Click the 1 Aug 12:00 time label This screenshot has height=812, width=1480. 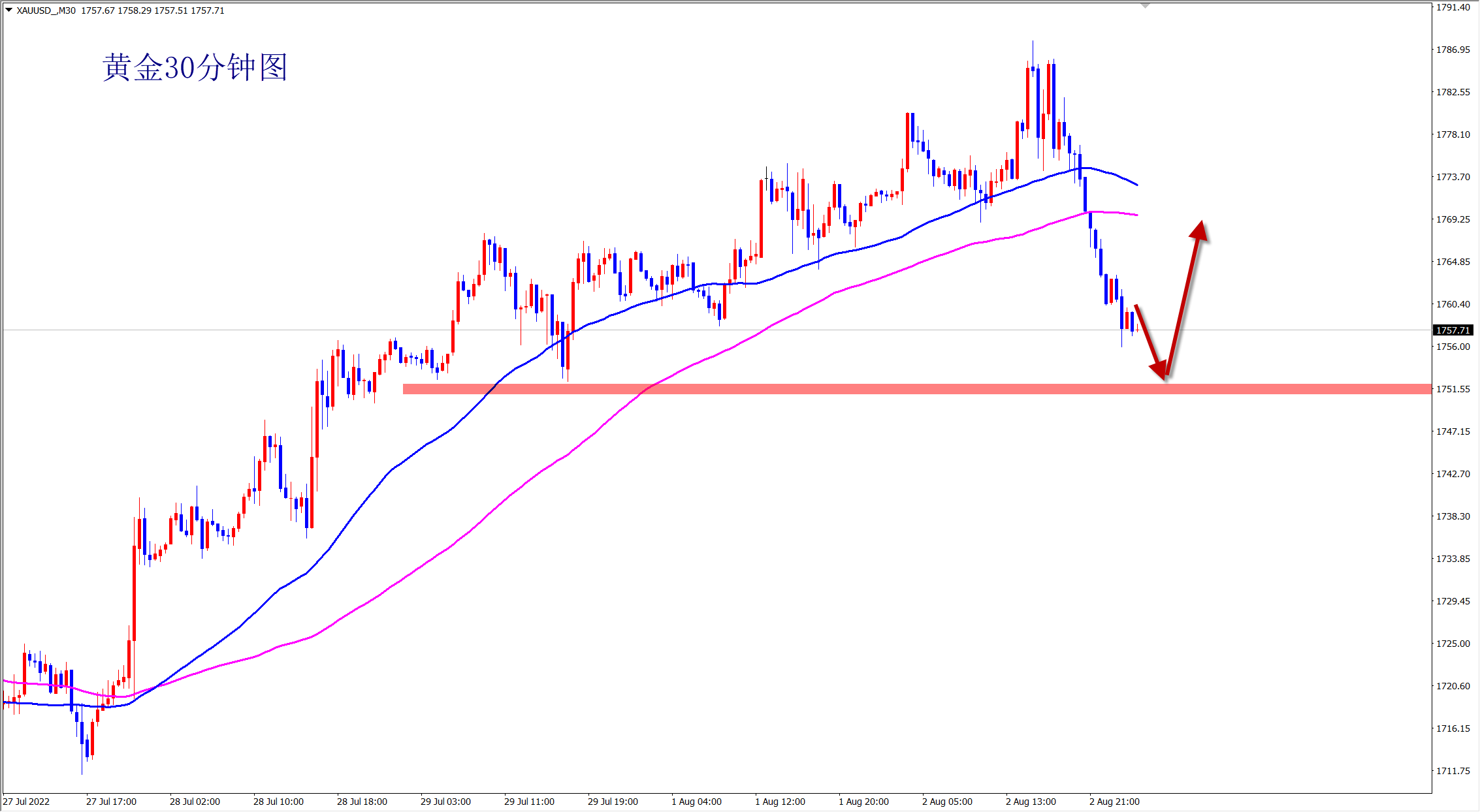point(780,802)
